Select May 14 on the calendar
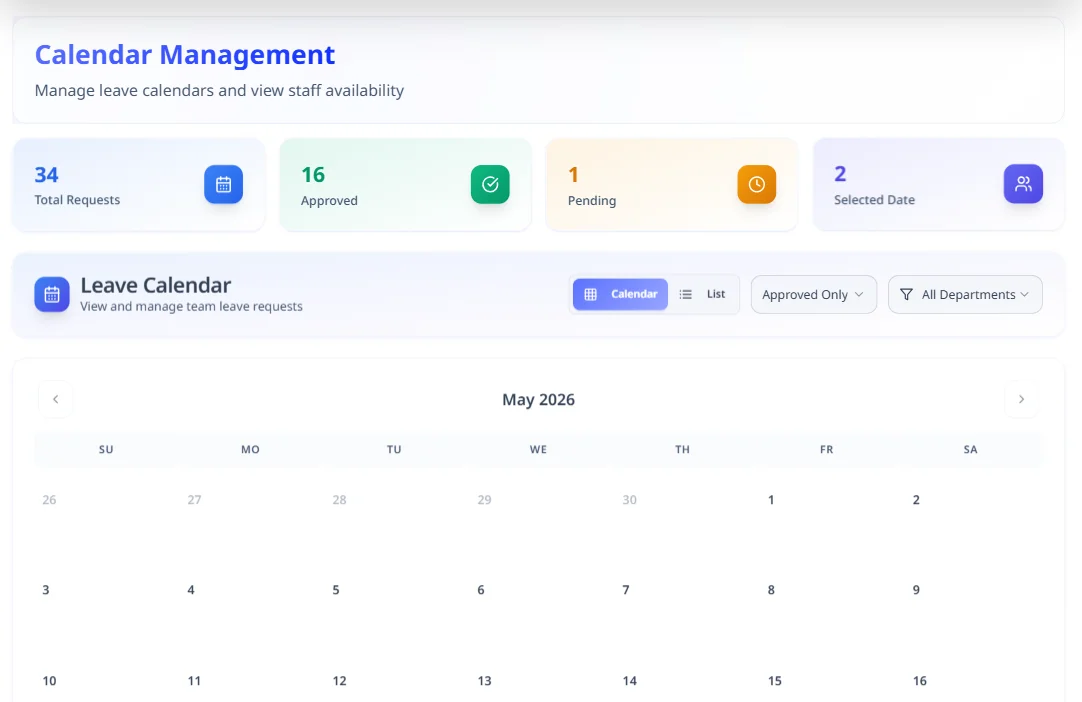1082x702 pixels. click(x=629, y=681)
